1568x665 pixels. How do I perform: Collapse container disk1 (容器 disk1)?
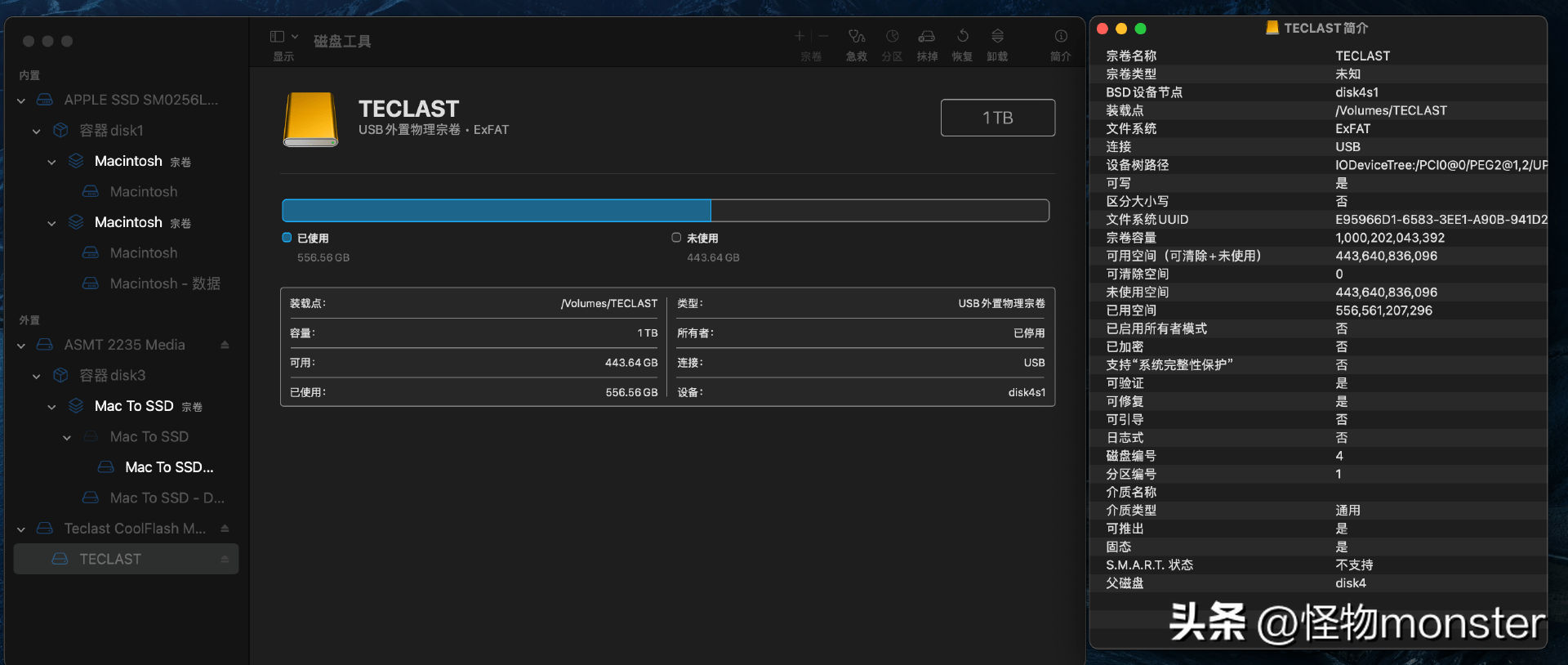(36, 131)
